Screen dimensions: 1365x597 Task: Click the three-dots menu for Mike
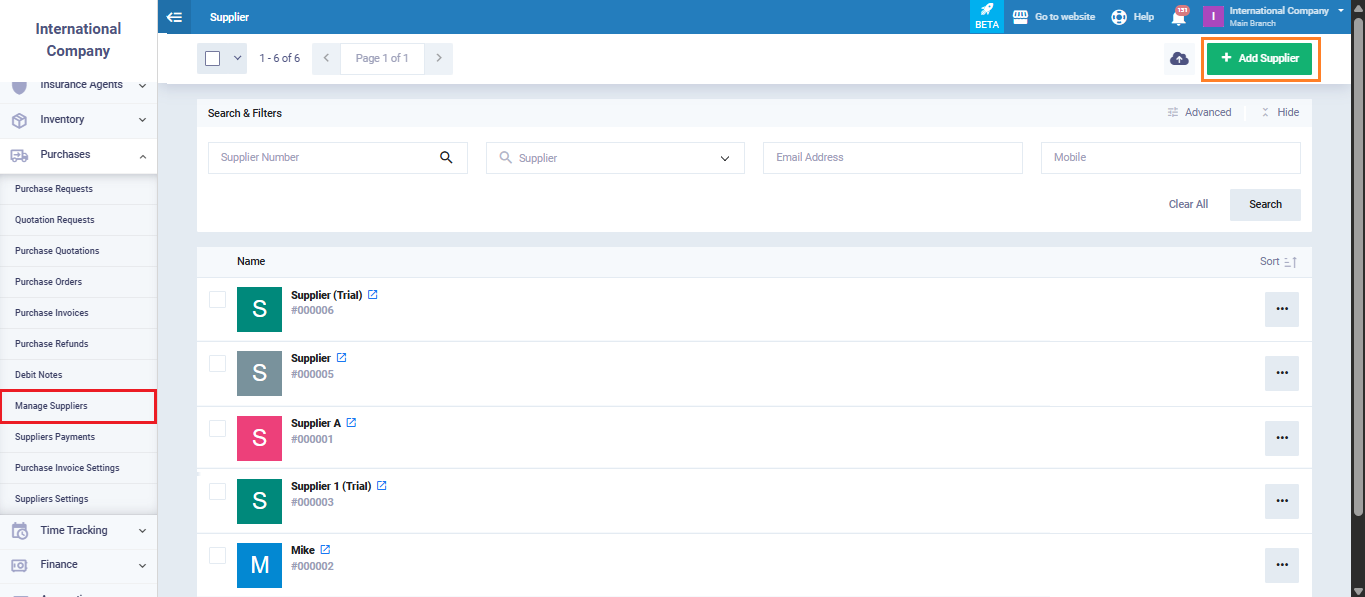(1281, 565)
